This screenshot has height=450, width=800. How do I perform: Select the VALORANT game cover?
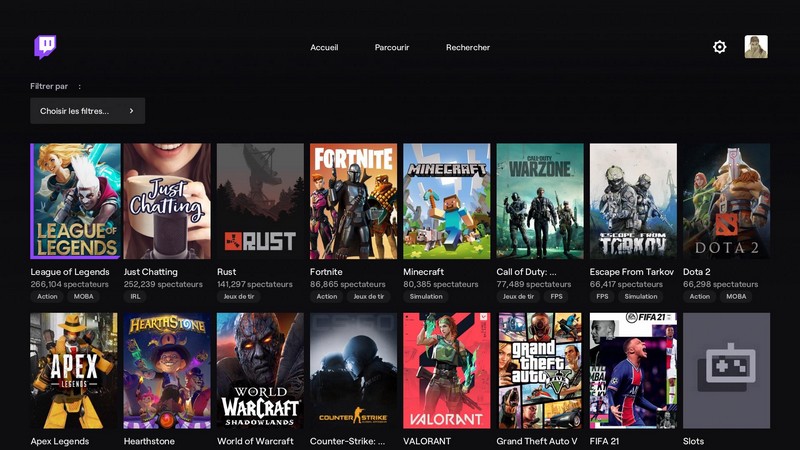coord(446,370)
